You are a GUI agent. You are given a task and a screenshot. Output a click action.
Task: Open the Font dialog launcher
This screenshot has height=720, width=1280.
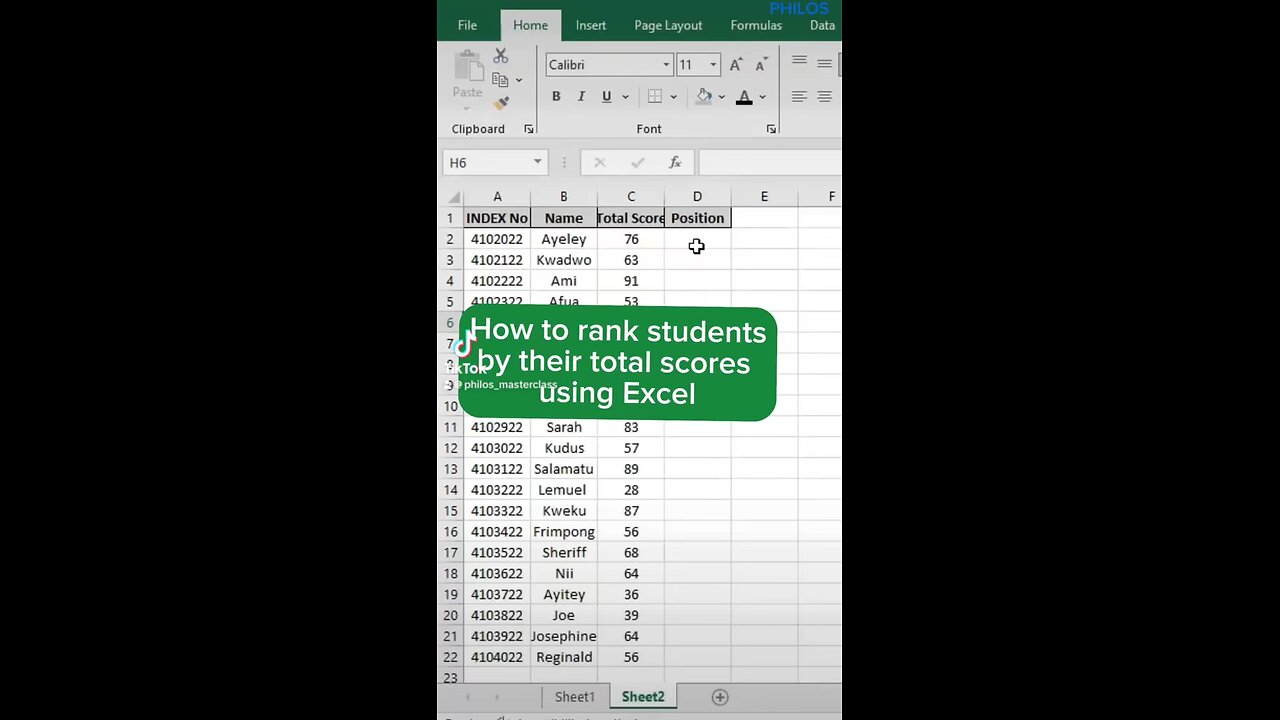coord(771,129)
